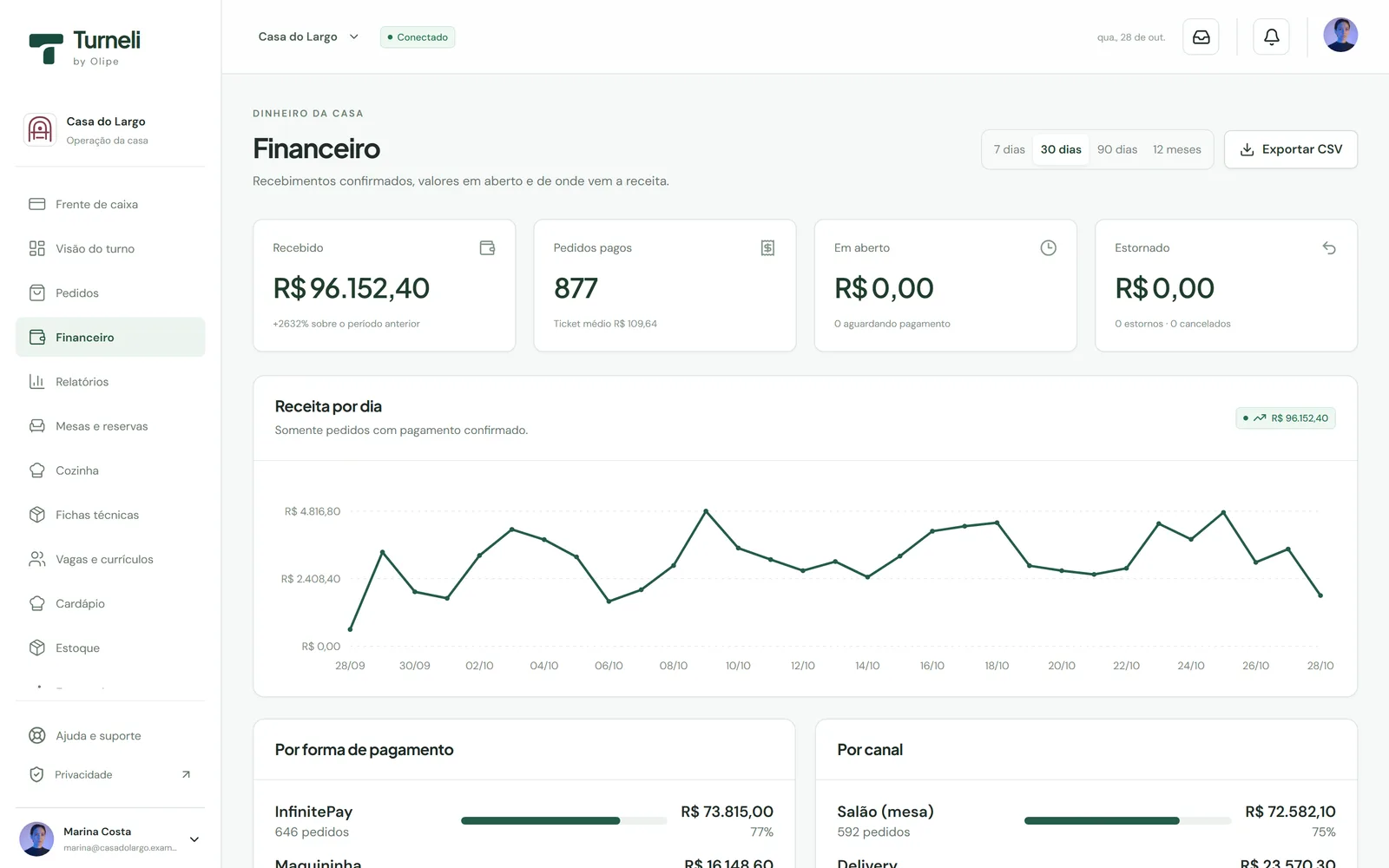Select the 12 meses period

1177,149
